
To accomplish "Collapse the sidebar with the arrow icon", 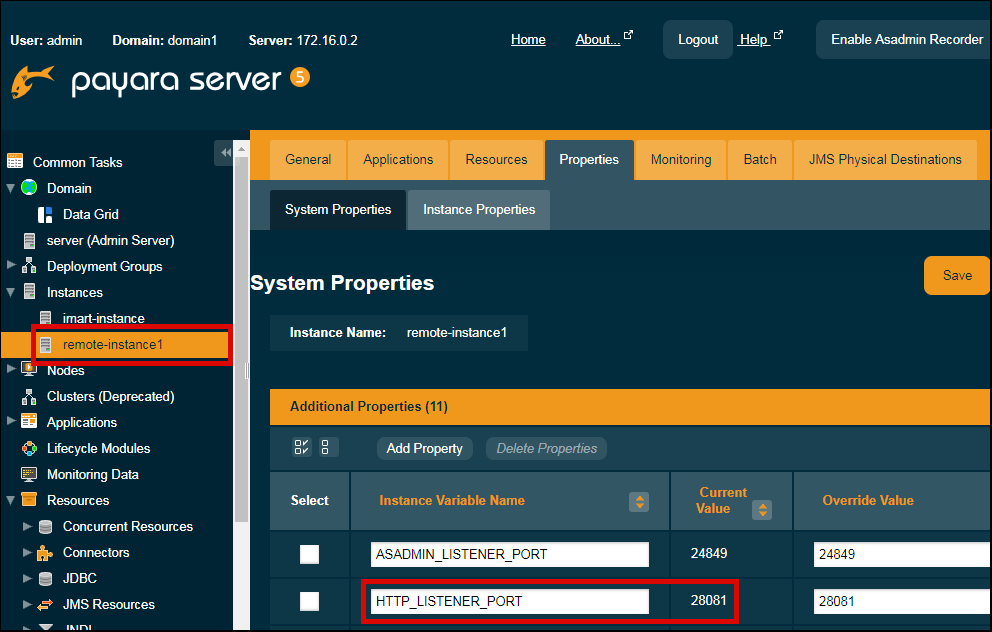I will [x=225, y=152].
